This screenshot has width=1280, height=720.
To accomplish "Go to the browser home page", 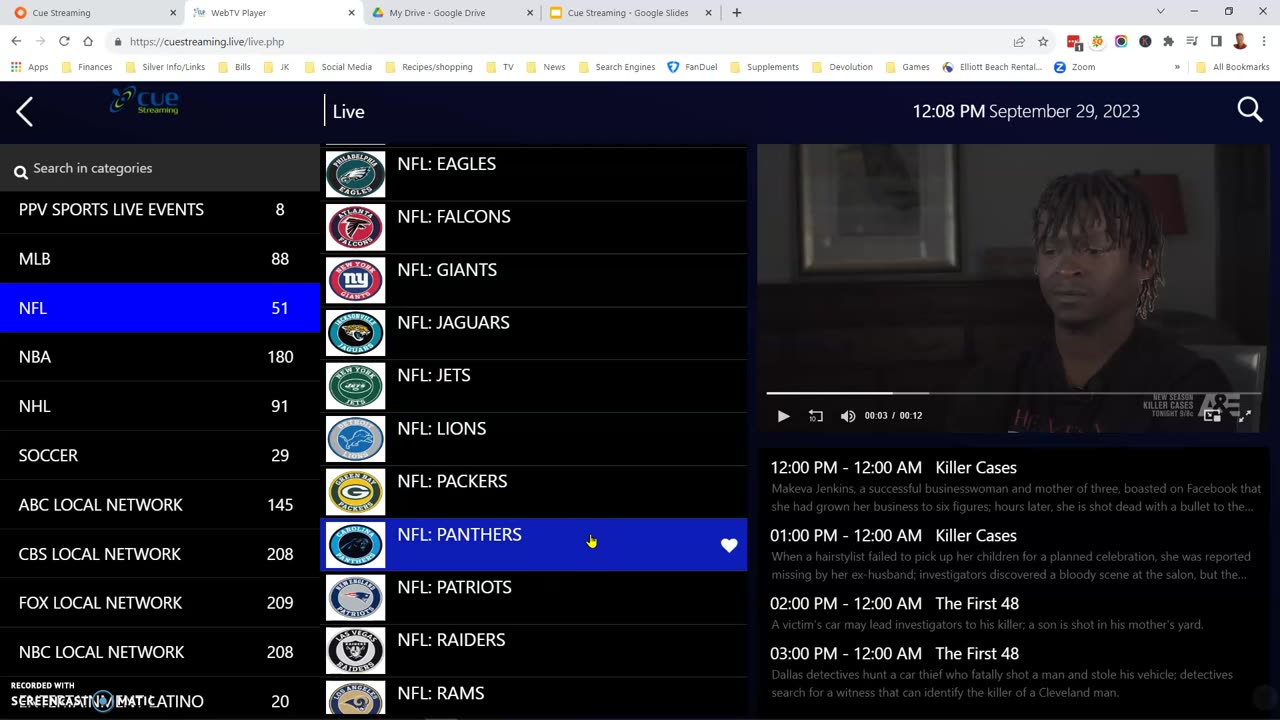I will click(x=88, y=41).
